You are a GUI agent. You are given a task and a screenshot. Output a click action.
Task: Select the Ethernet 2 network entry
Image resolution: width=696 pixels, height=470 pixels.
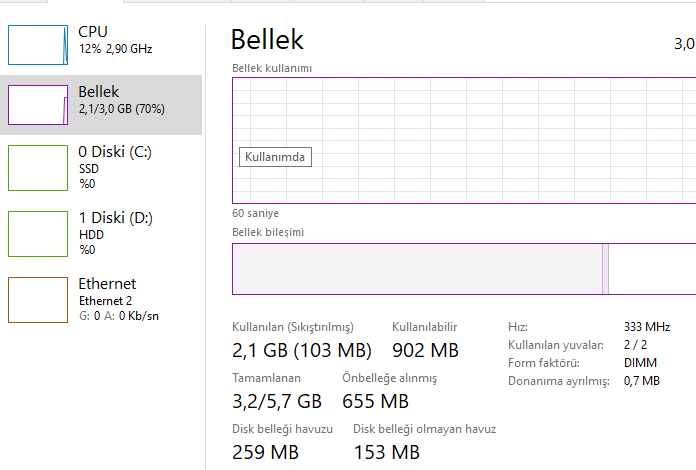click(x=107, y=300)
